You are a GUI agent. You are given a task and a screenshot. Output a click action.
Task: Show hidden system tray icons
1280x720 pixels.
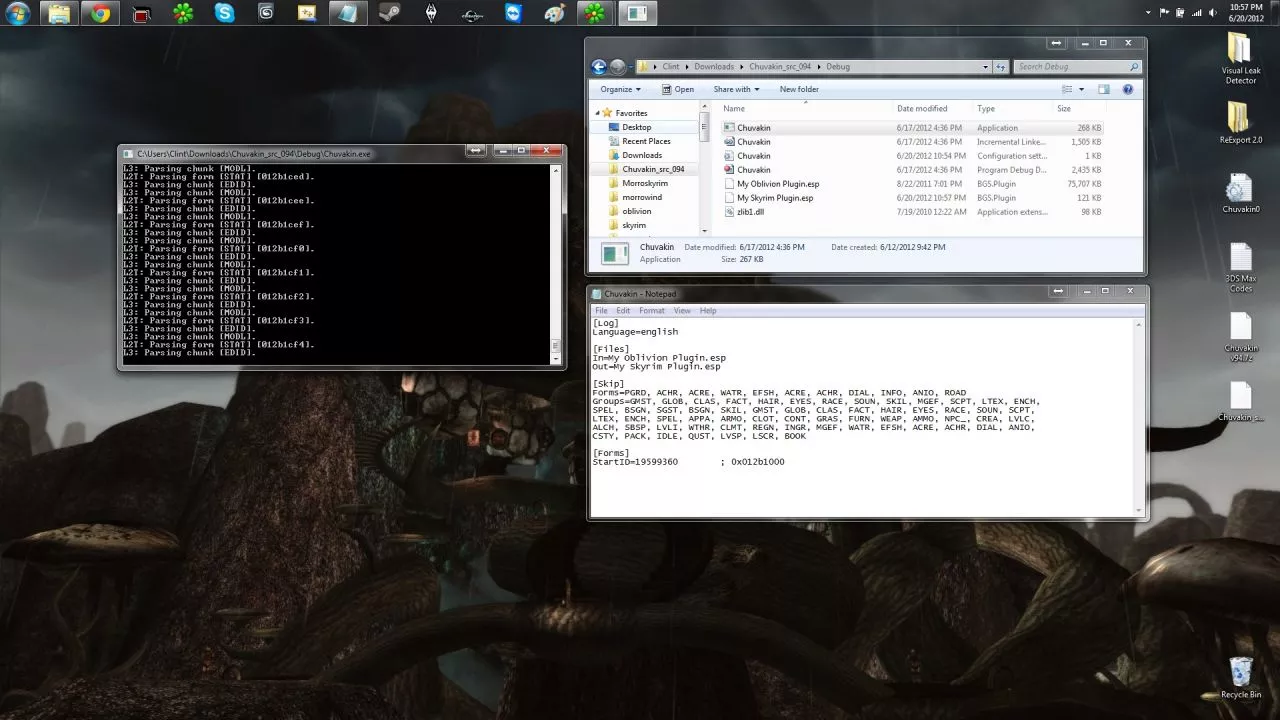pos(1148,12)
